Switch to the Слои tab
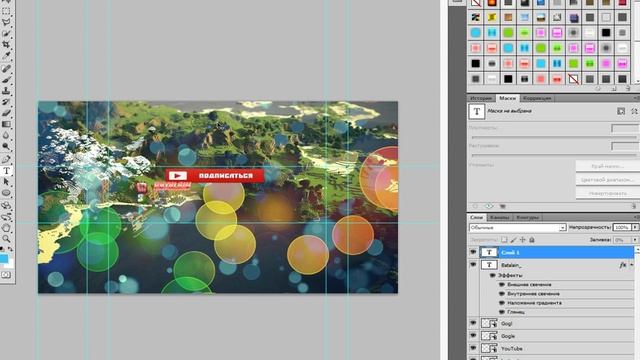This screenshot has width=640, height=360. tap(476, 218)
